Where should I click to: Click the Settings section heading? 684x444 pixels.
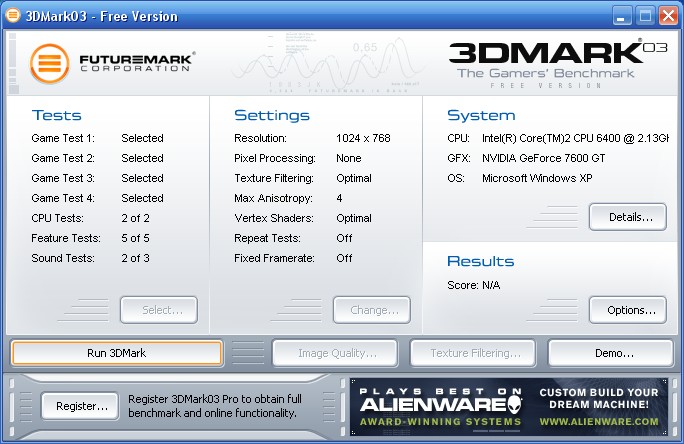272,115
